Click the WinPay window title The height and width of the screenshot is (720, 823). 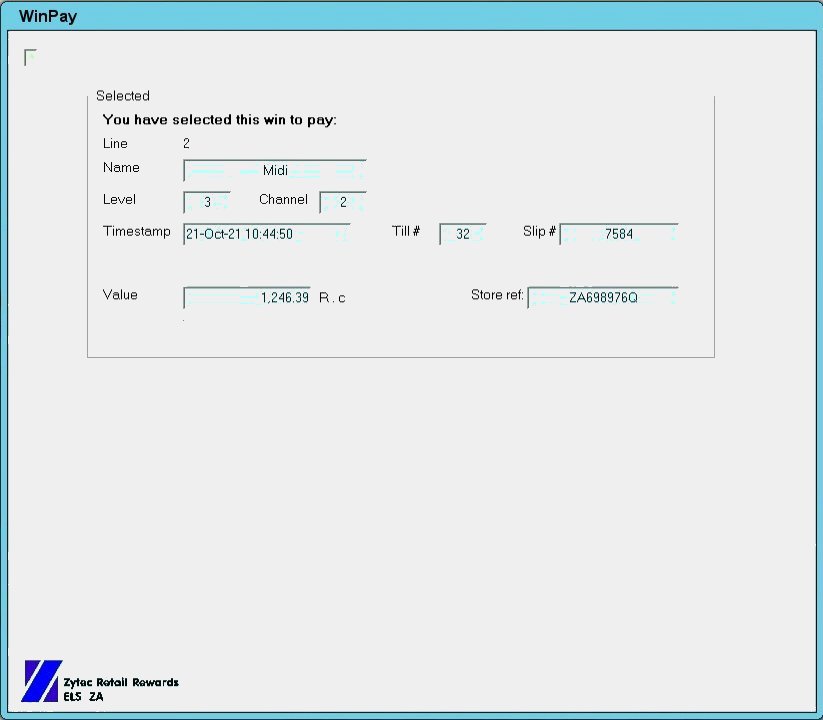point(48,17)
